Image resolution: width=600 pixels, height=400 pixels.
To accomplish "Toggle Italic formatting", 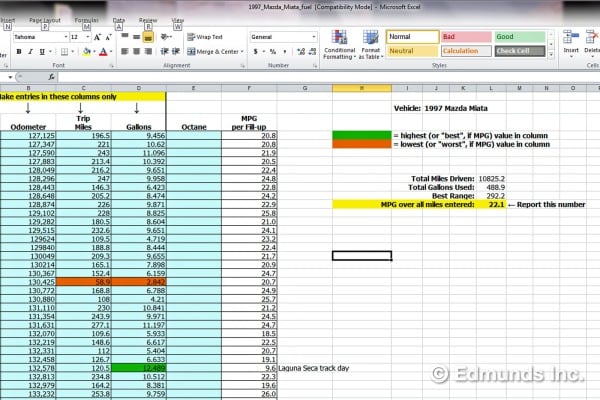I will 30,52.
